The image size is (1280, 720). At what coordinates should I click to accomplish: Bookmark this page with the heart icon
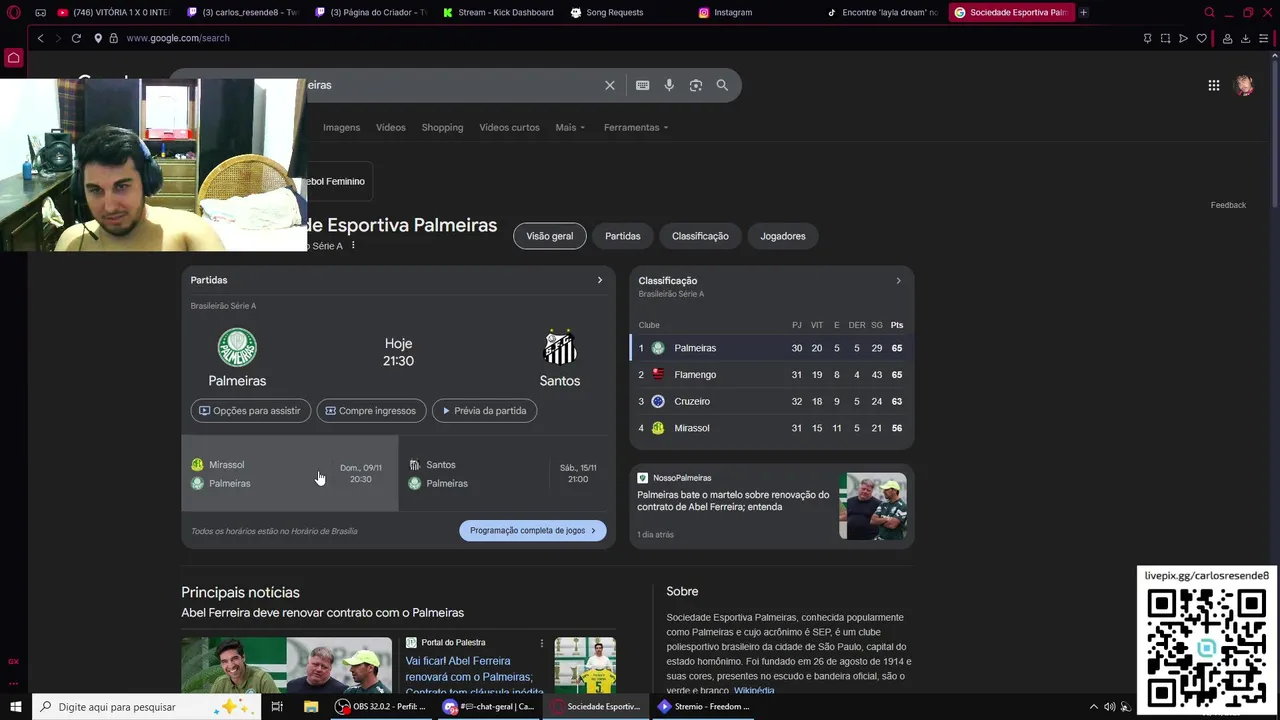coord(1201,38)
